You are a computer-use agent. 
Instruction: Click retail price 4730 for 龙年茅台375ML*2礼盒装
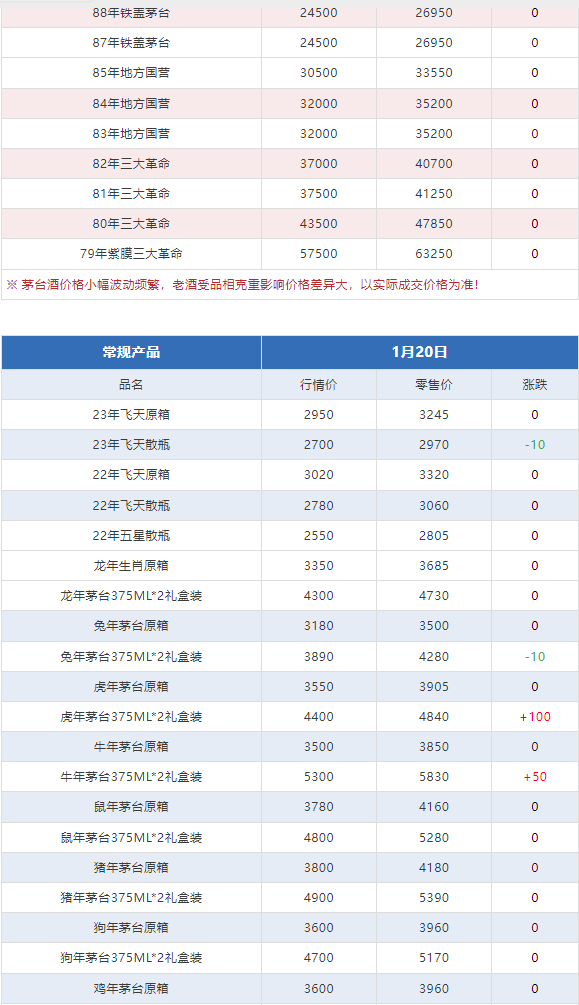[x=434, y=596]
